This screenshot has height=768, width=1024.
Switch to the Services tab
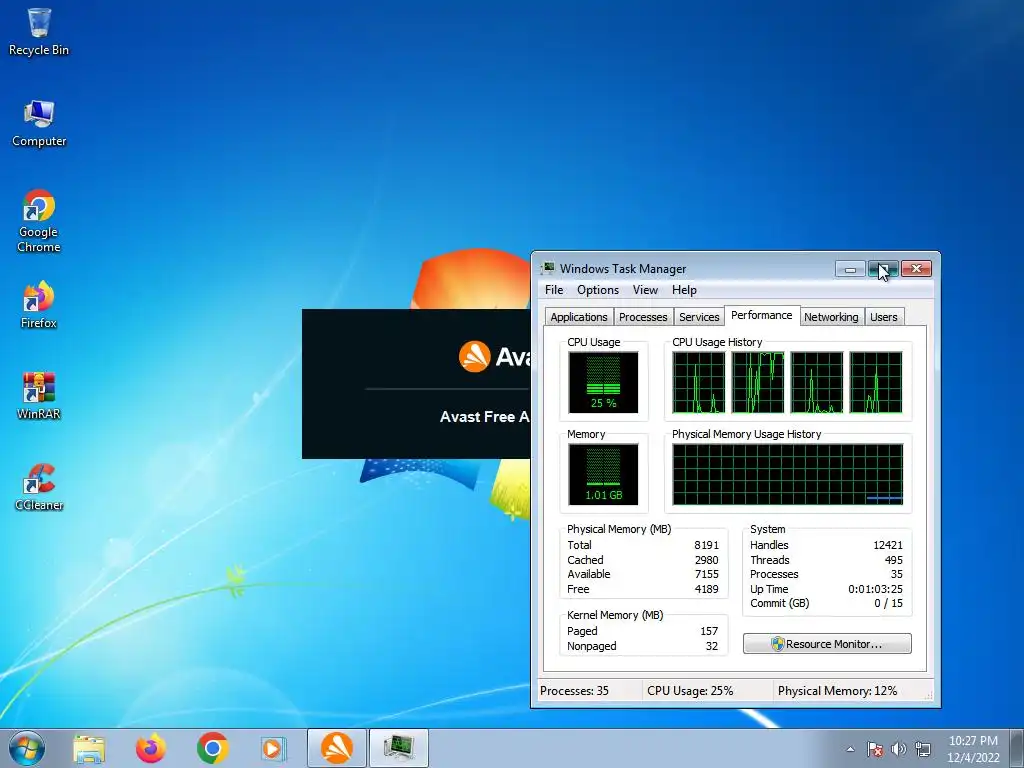699,317
